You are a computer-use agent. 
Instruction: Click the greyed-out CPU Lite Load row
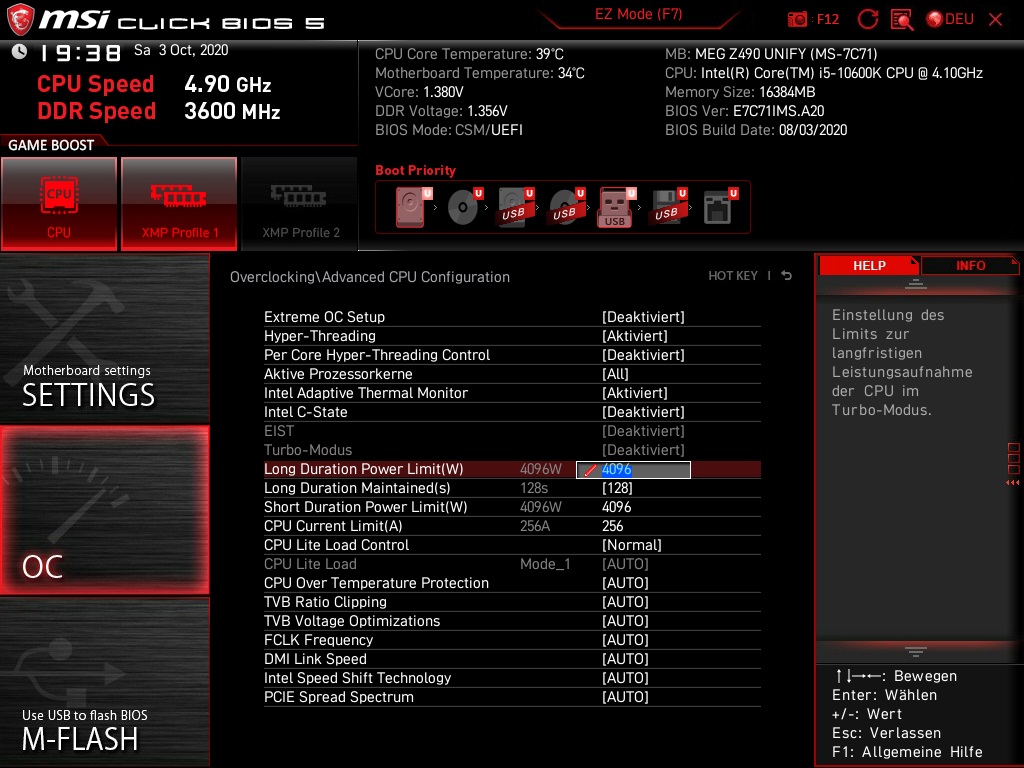[512, 564]
